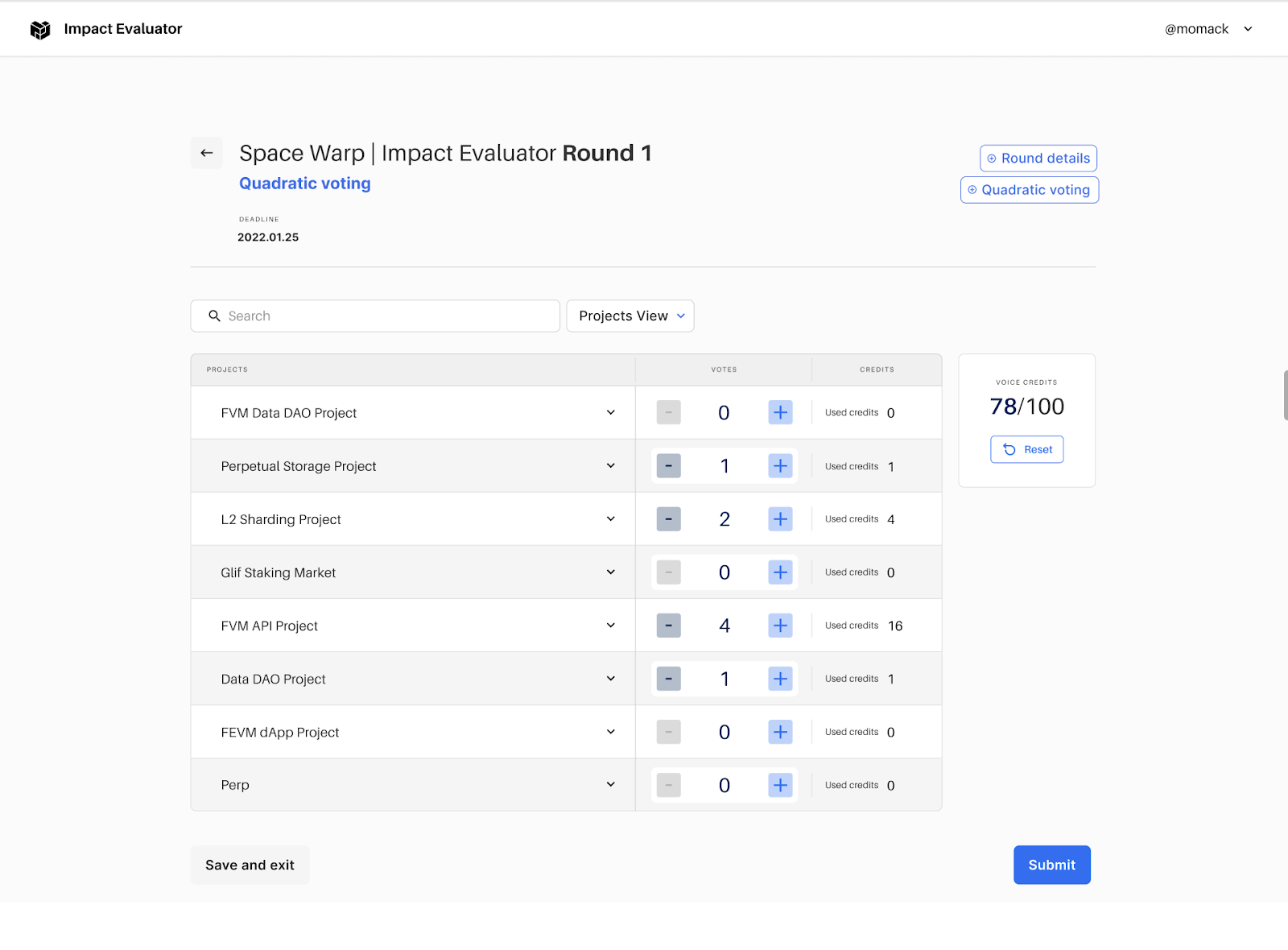Add a vote to FEVM dApp Project
This screenshot has width=1288, height=950.
tap(780, 732)
